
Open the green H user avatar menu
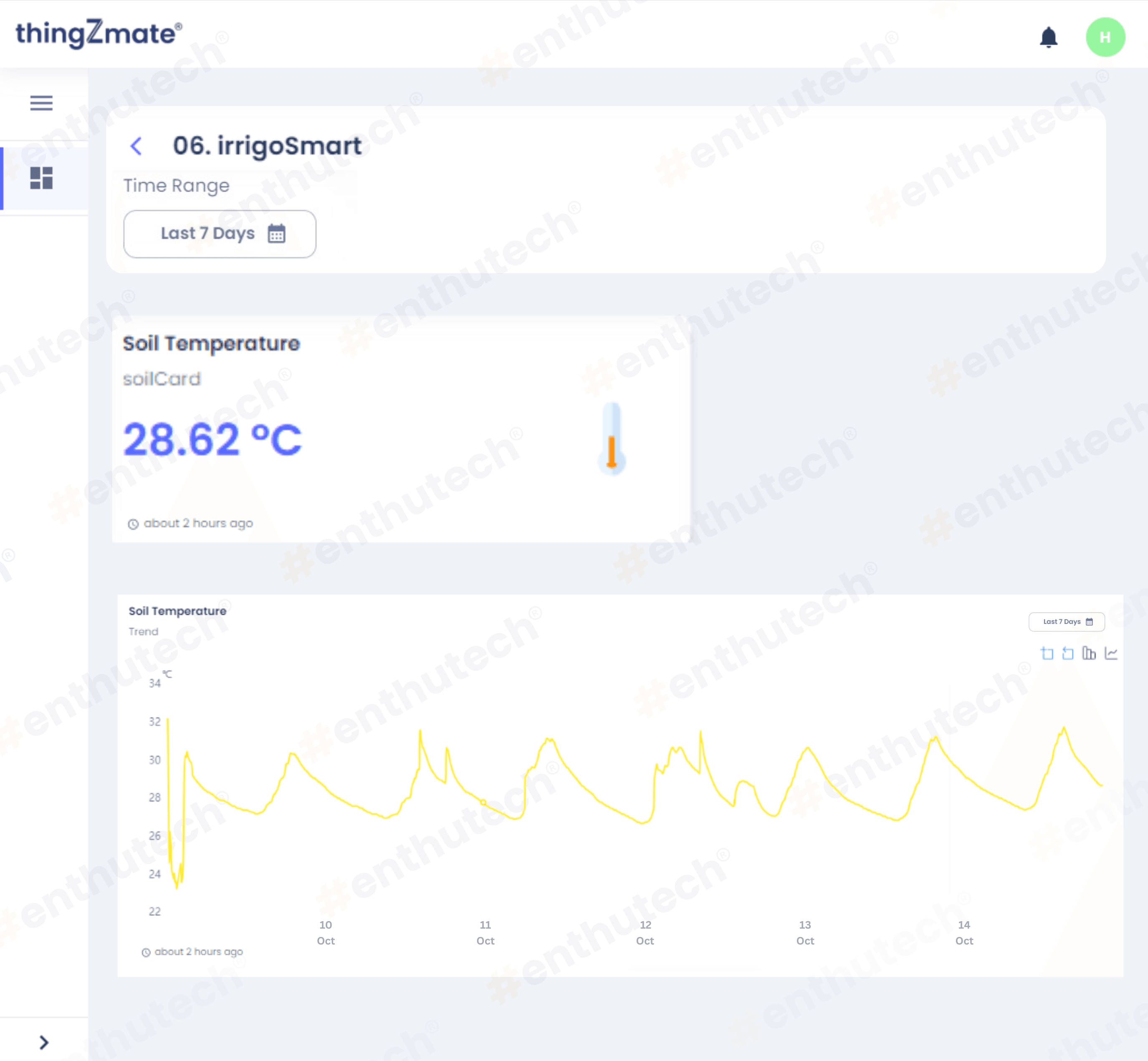(1105, 37)
